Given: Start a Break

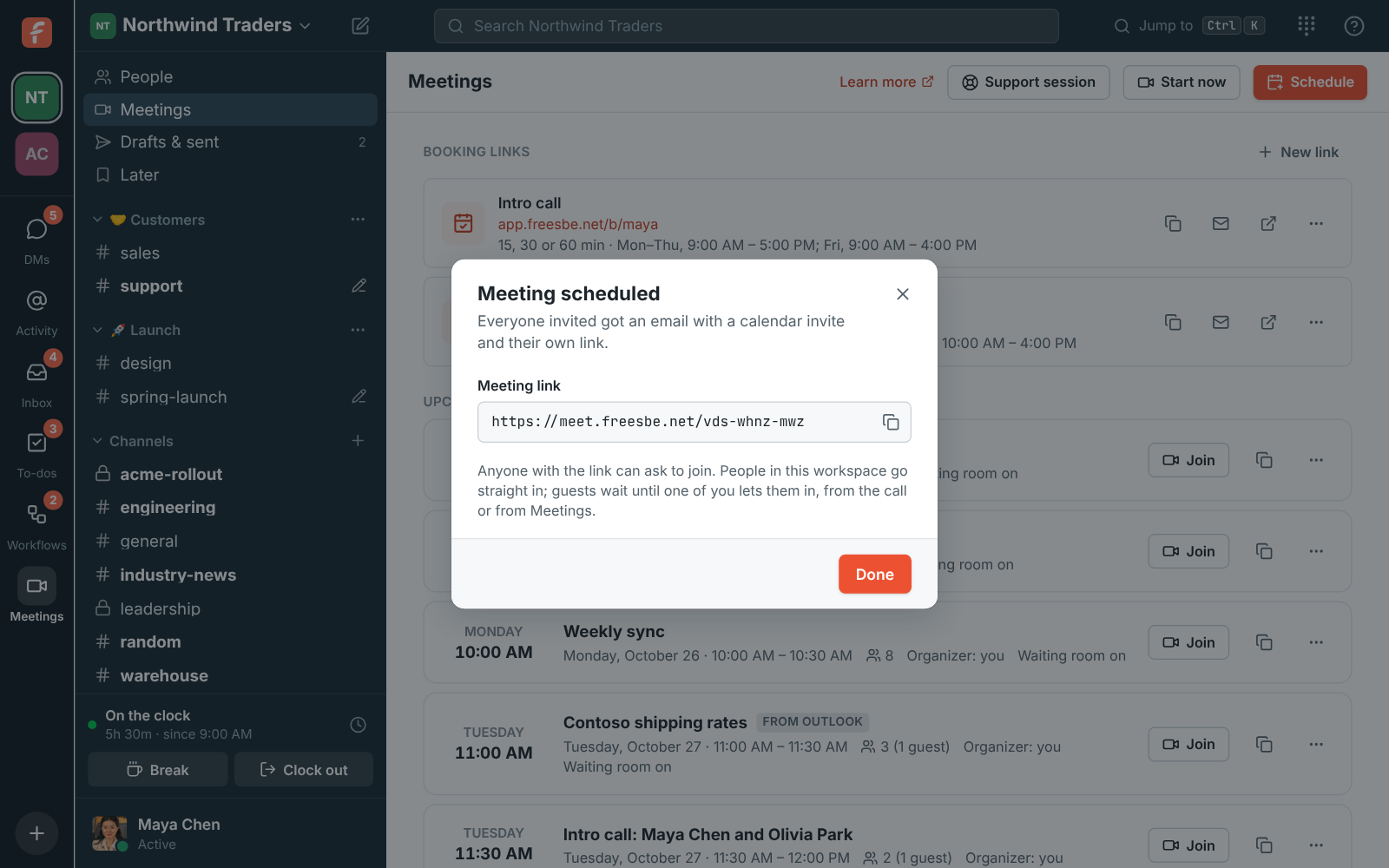Looking at the screenshot, I should click(158, 770).
